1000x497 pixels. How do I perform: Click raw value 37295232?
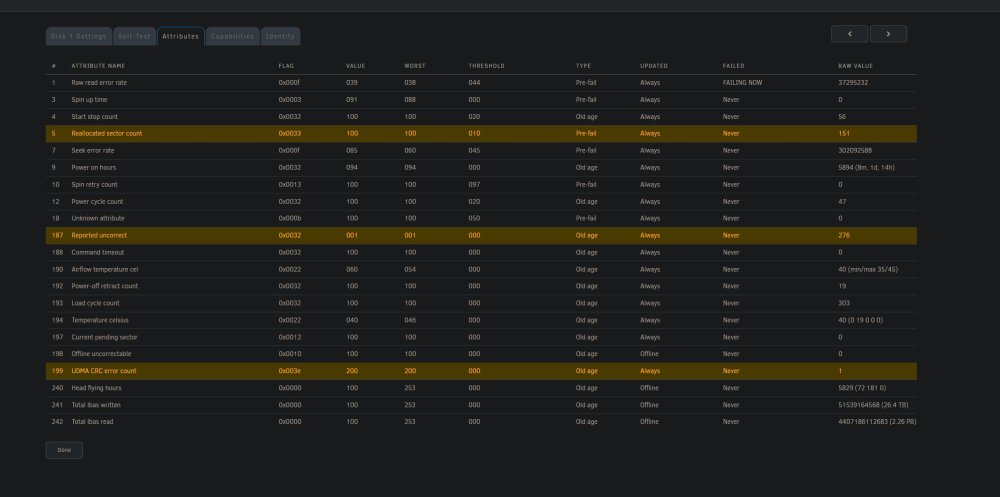point(853,83)
